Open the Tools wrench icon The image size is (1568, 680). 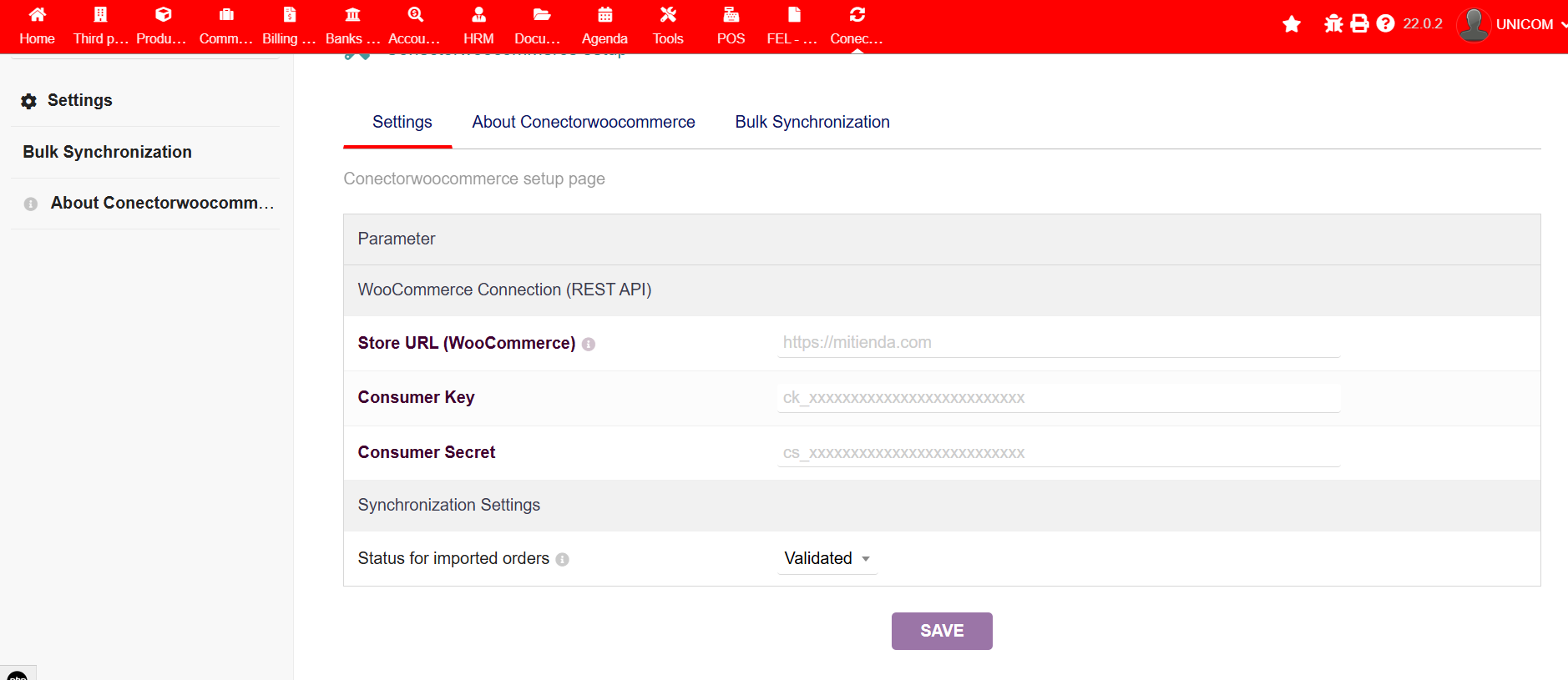coord(668,15)
